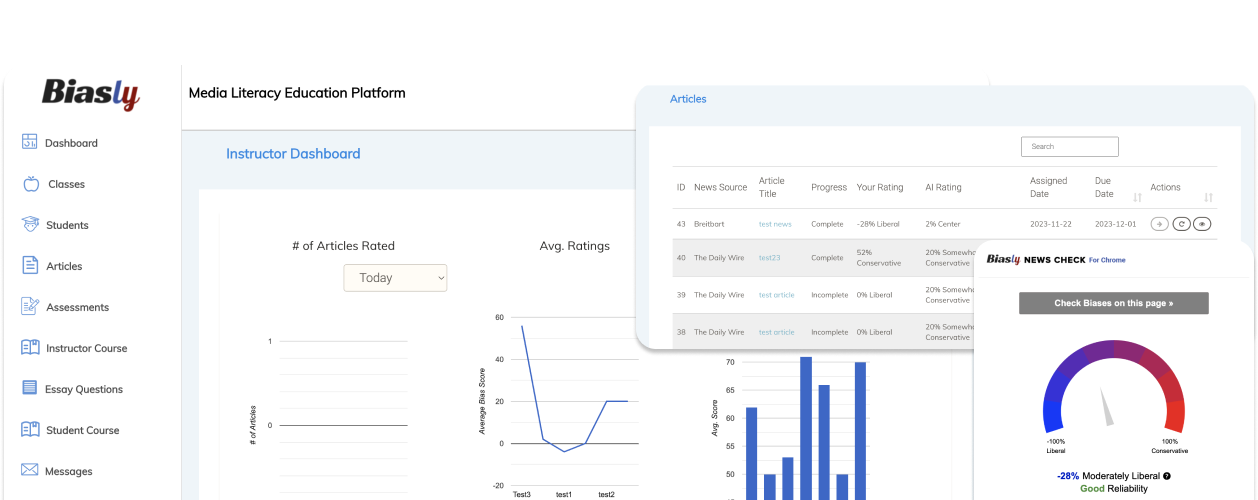Open the 'test23' article link

[769, 257]
